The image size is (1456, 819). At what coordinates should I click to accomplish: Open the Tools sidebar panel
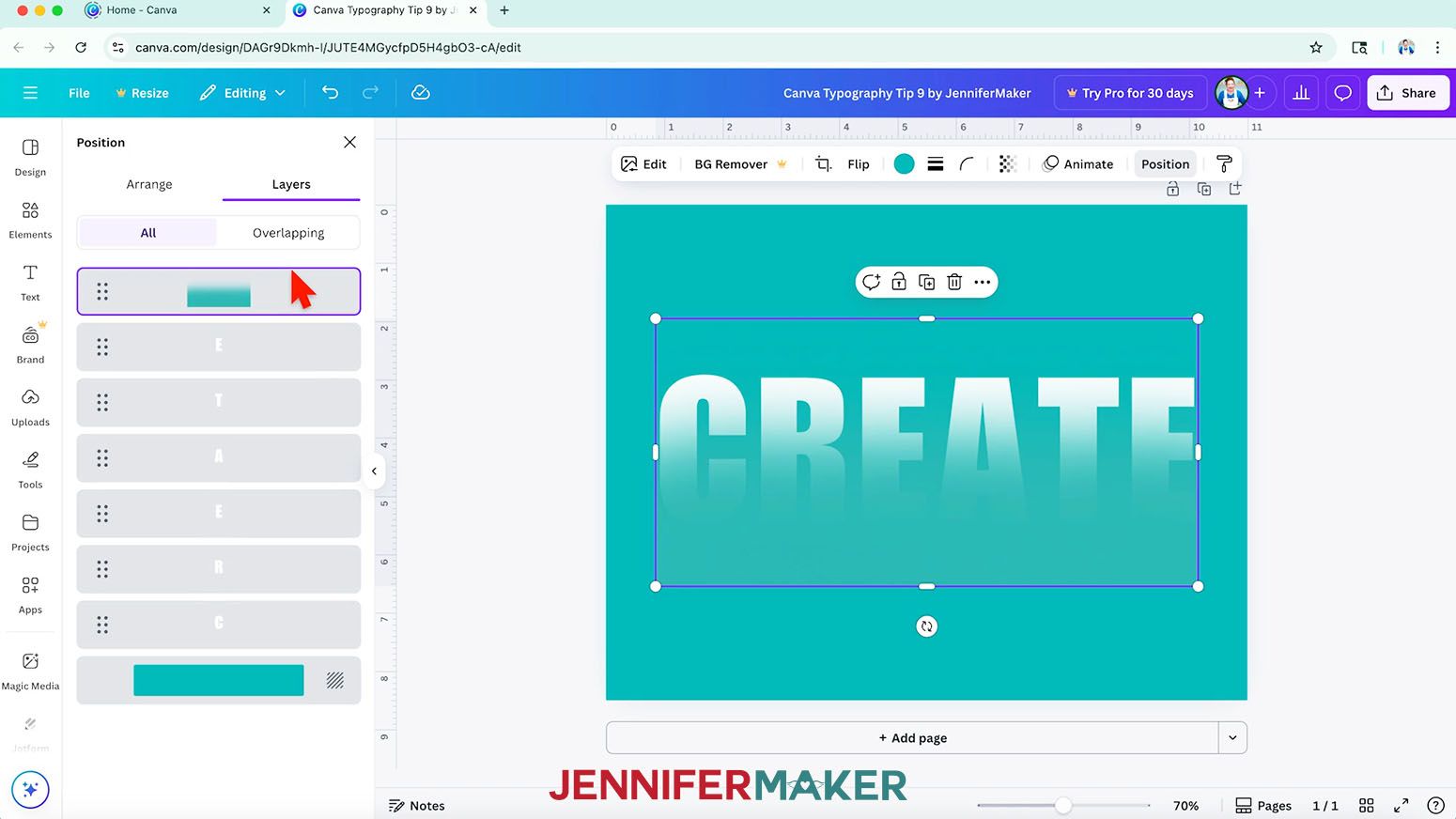(x=30, y=470)
